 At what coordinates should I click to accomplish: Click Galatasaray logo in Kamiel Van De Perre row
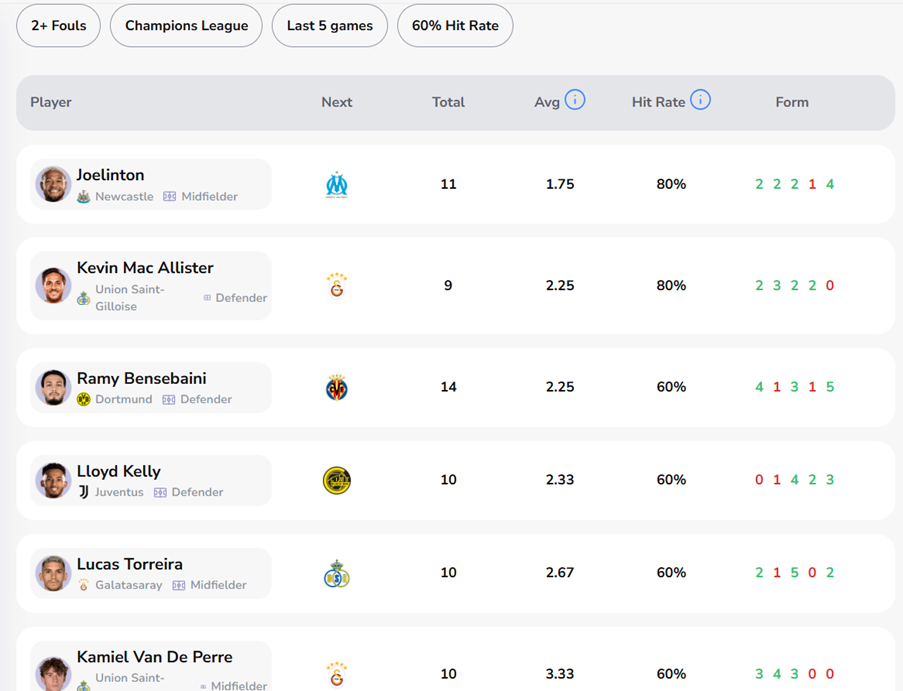337,673
